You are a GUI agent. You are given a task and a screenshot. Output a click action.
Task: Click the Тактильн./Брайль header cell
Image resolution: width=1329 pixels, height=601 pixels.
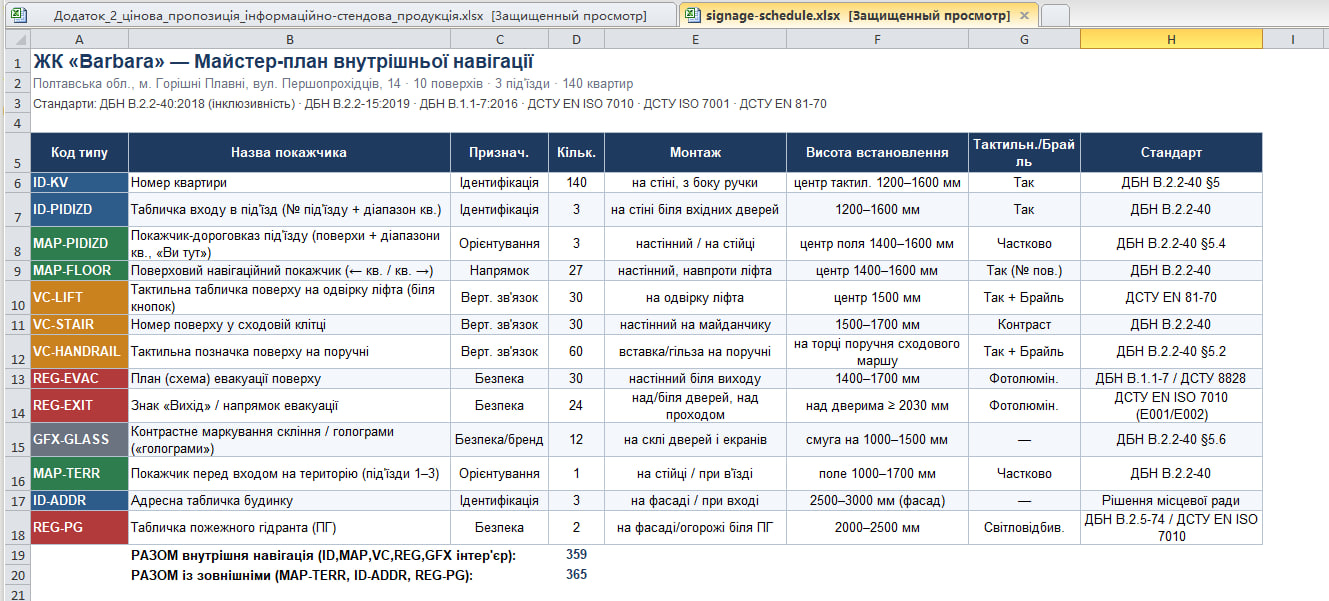[1024, 153]
